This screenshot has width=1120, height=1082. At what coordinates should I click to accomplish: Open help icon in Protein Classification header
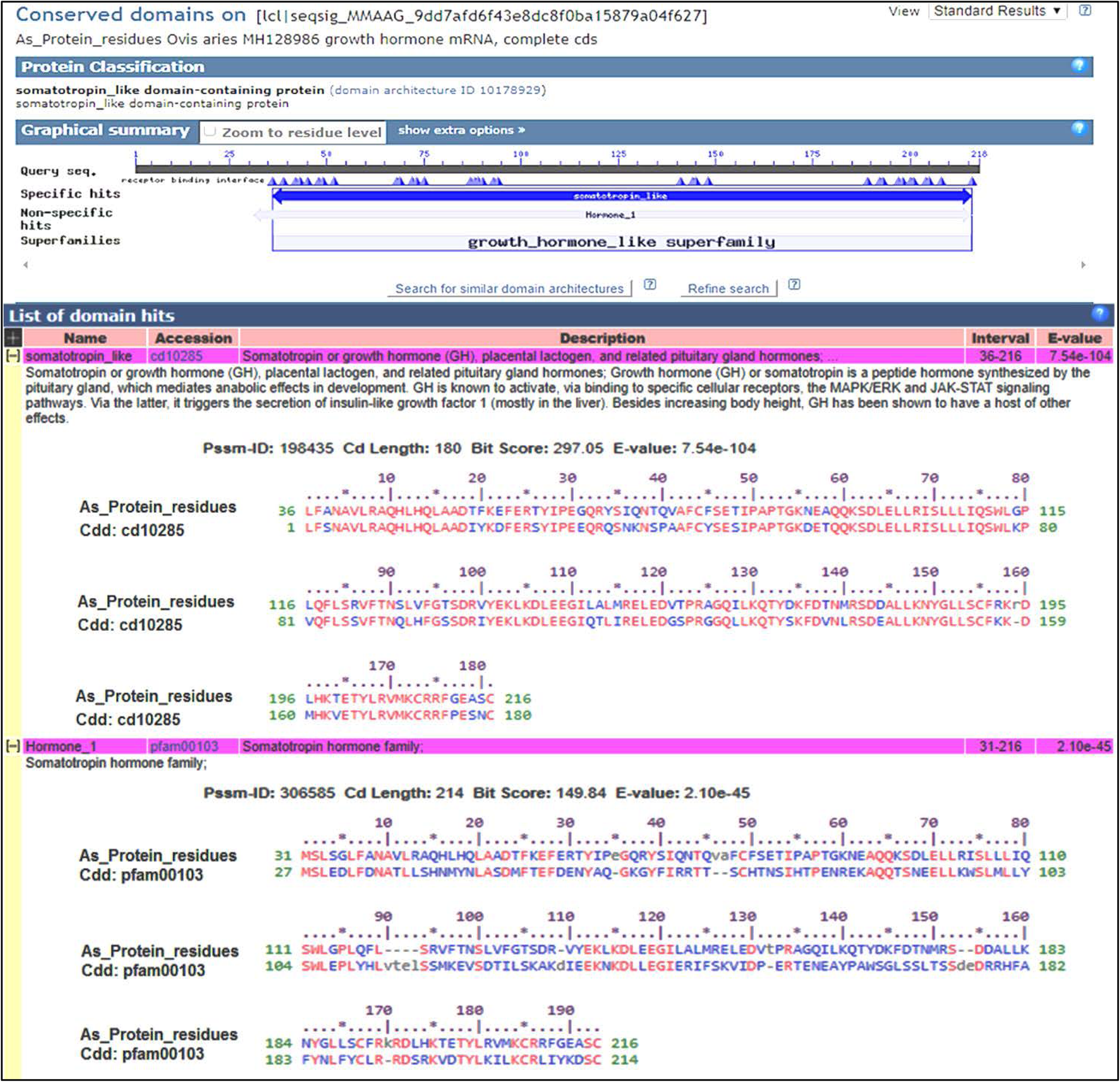tap(1078, 66)
